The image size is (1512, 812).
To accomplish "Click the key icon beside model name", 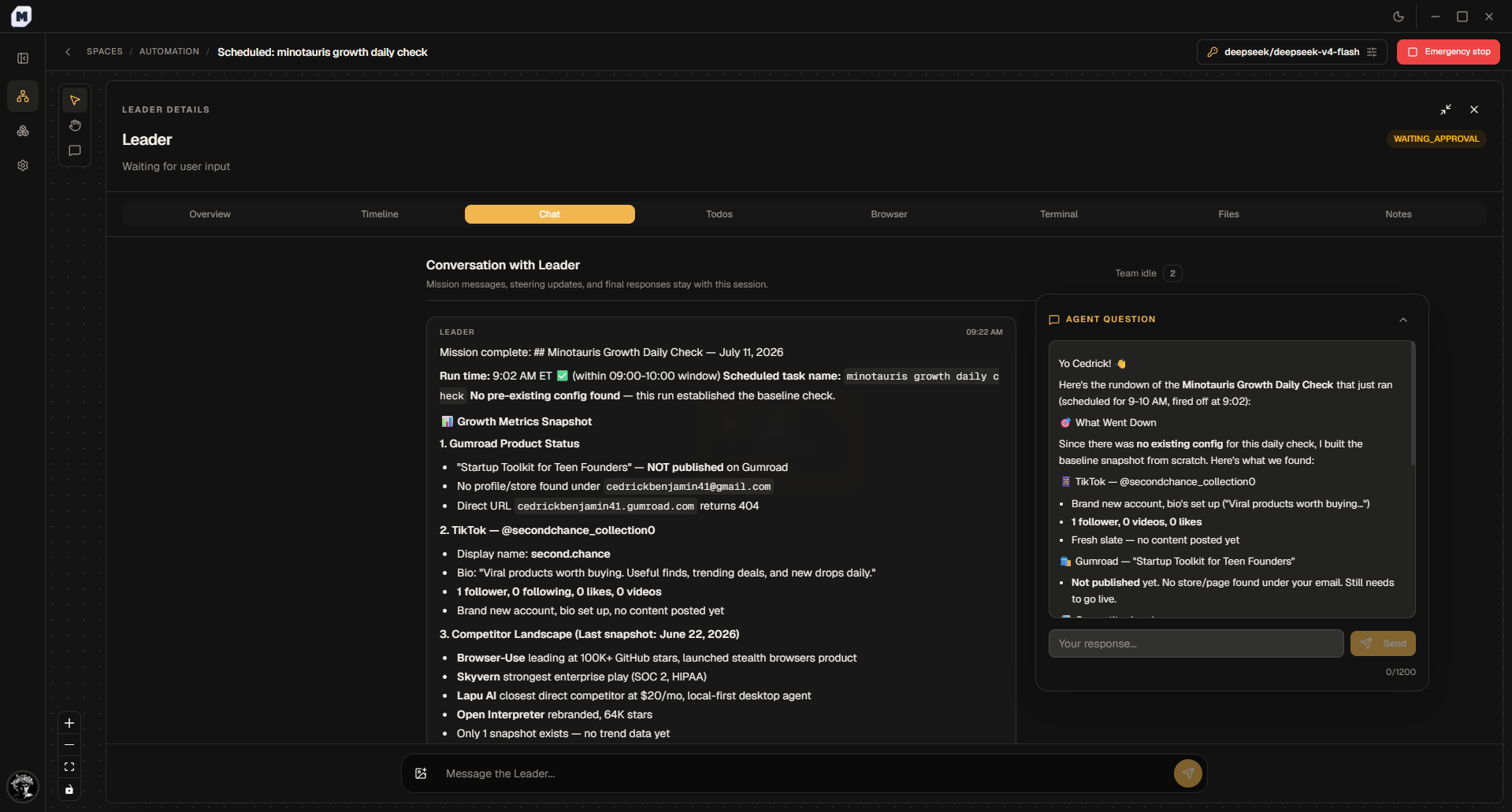I will 1213,52.
